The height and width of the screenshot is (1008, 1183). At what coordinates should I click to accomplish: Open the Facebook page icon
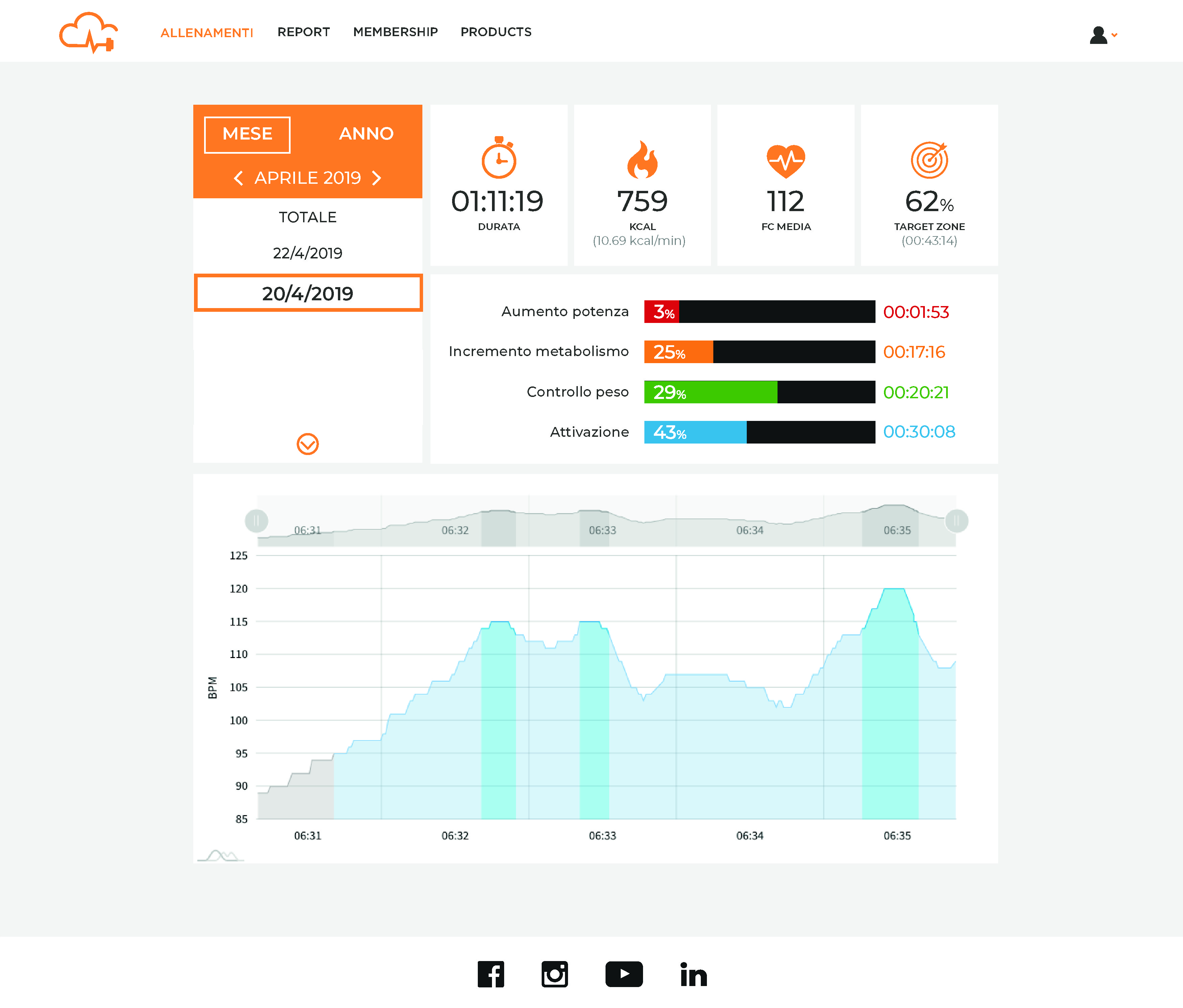point(490,974)
